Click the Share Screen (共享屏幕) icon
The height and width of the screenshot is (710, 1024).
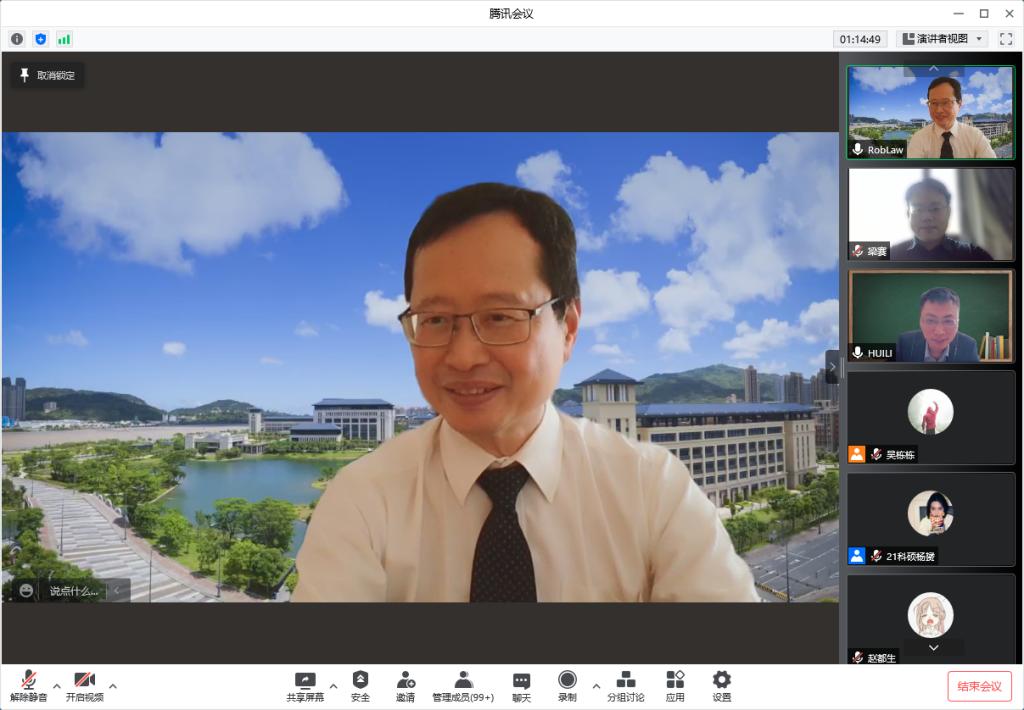point(305,681)
